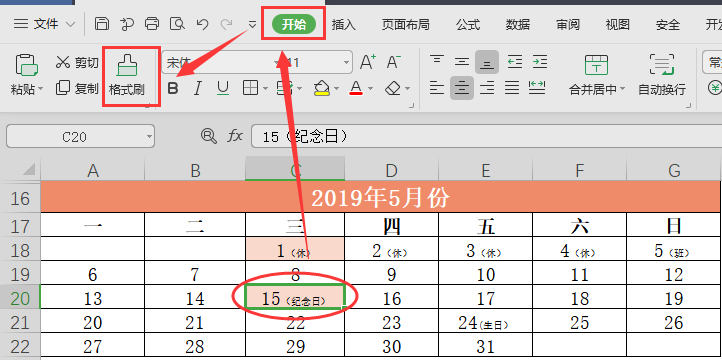Align text to top of cell
722x360 pixels.
point(437,62)
